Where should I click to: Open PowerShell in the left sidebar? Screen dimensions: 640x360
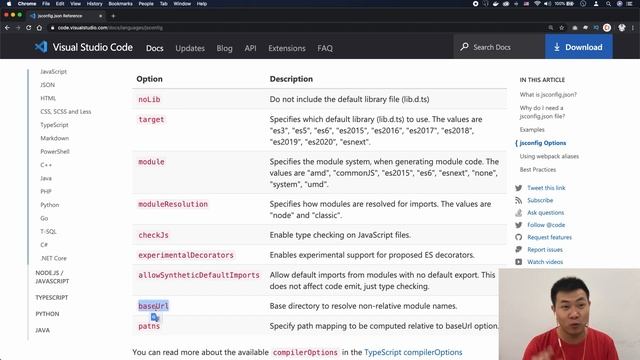point(55,151)
